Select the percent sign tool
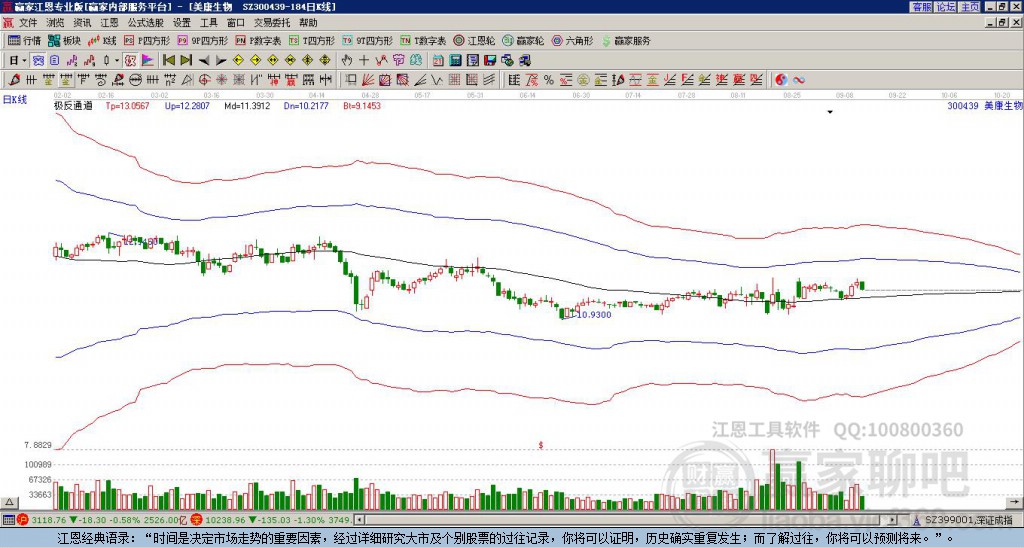The image size is (1024, 548). [549, 80]
